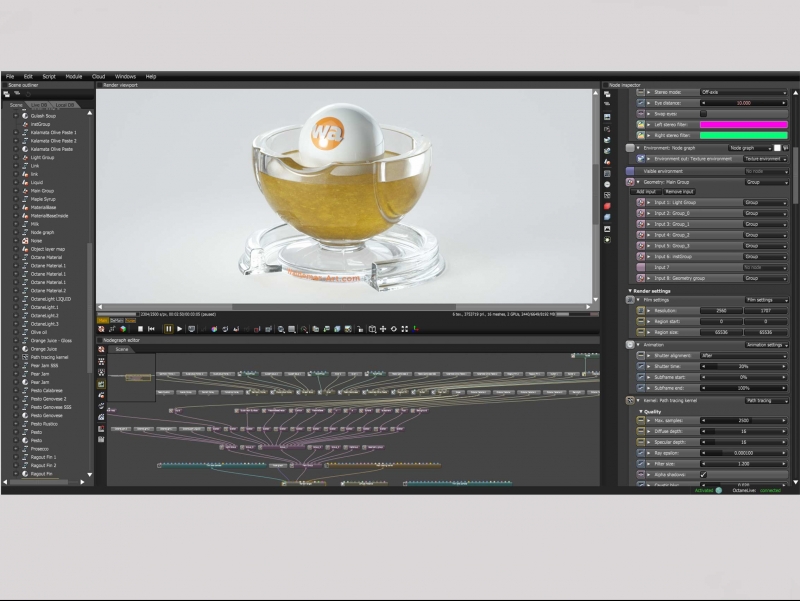
Task: Enable the Swap eyes toggle
Action: 703,114
